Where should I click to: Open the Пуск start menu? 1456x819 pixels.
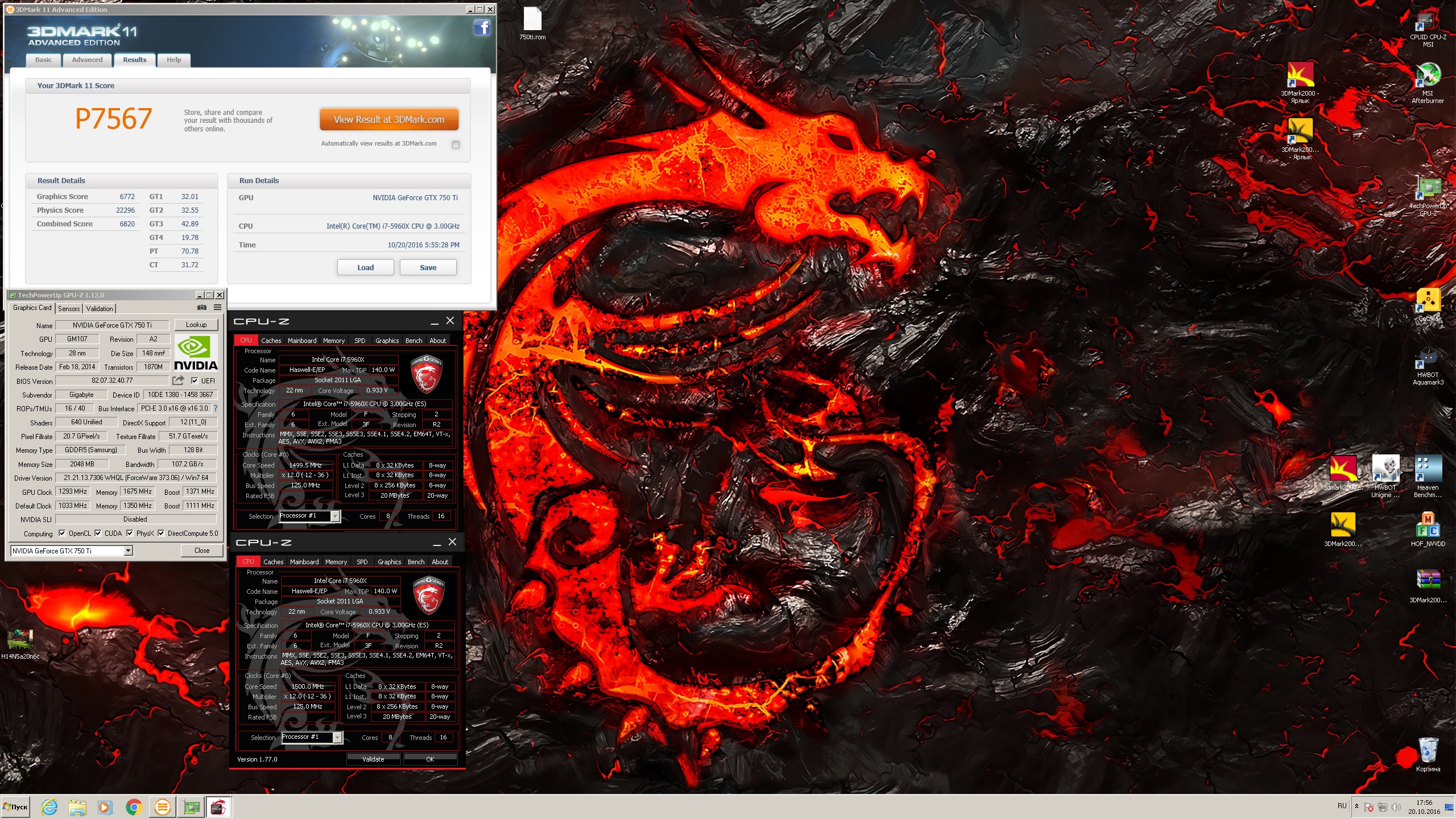[x=15, y=806]
